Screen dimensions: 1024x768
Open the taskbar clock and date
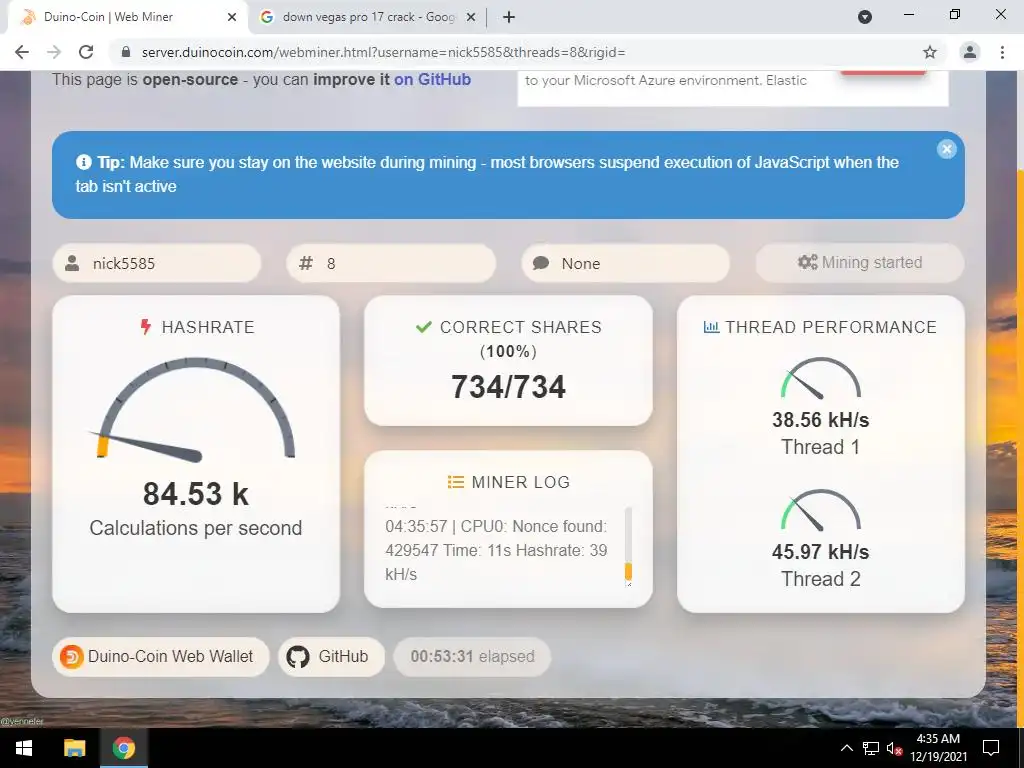click(938, 748)
